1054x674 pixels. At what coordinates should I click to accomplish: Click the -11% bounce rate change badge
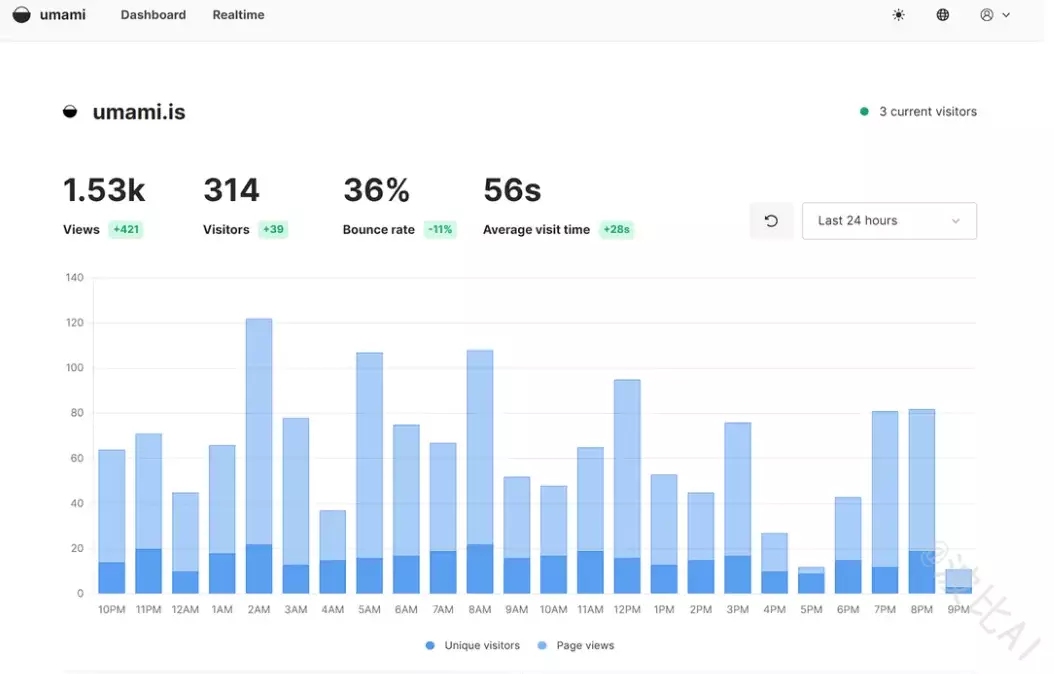point(440,229)
